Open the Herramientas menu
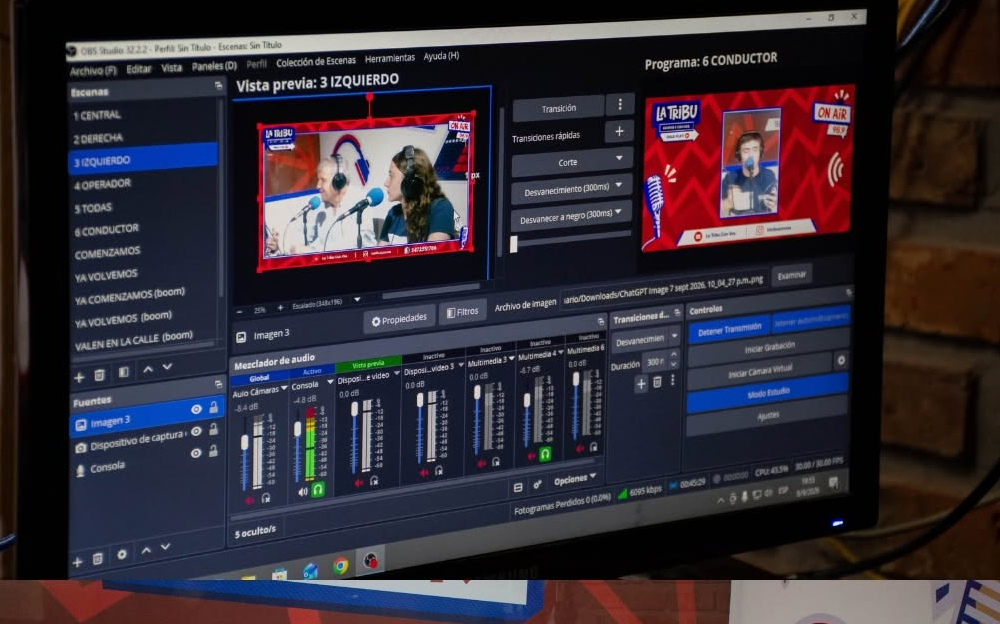 click(x=390, y=58)
